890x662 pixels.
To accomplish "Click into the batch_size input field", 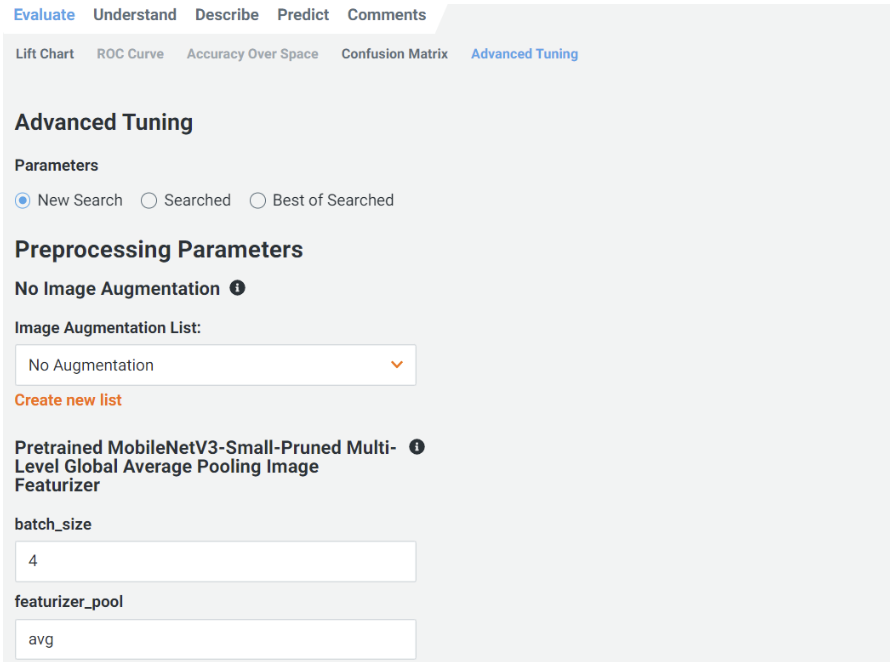I will tap(215, 561).
